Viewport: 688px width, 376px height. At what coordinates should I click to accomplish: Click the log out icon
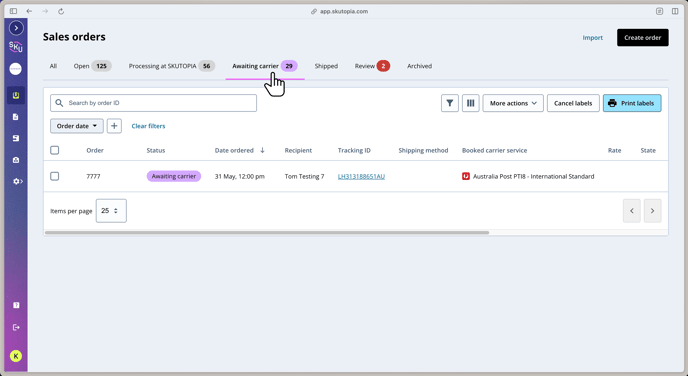click(16, 327)
